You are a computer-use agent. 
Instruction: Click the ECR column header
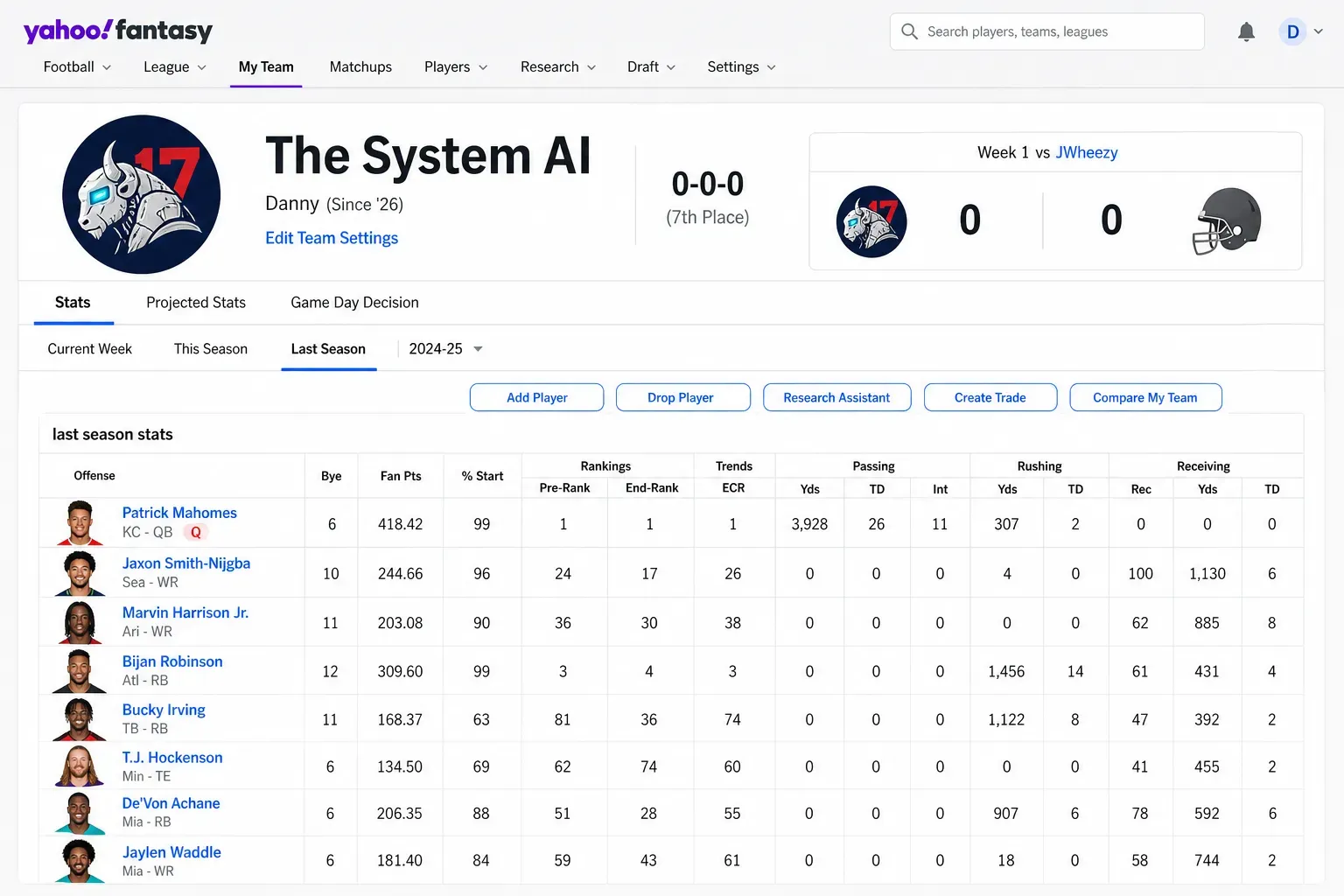(x=733, y=488)
